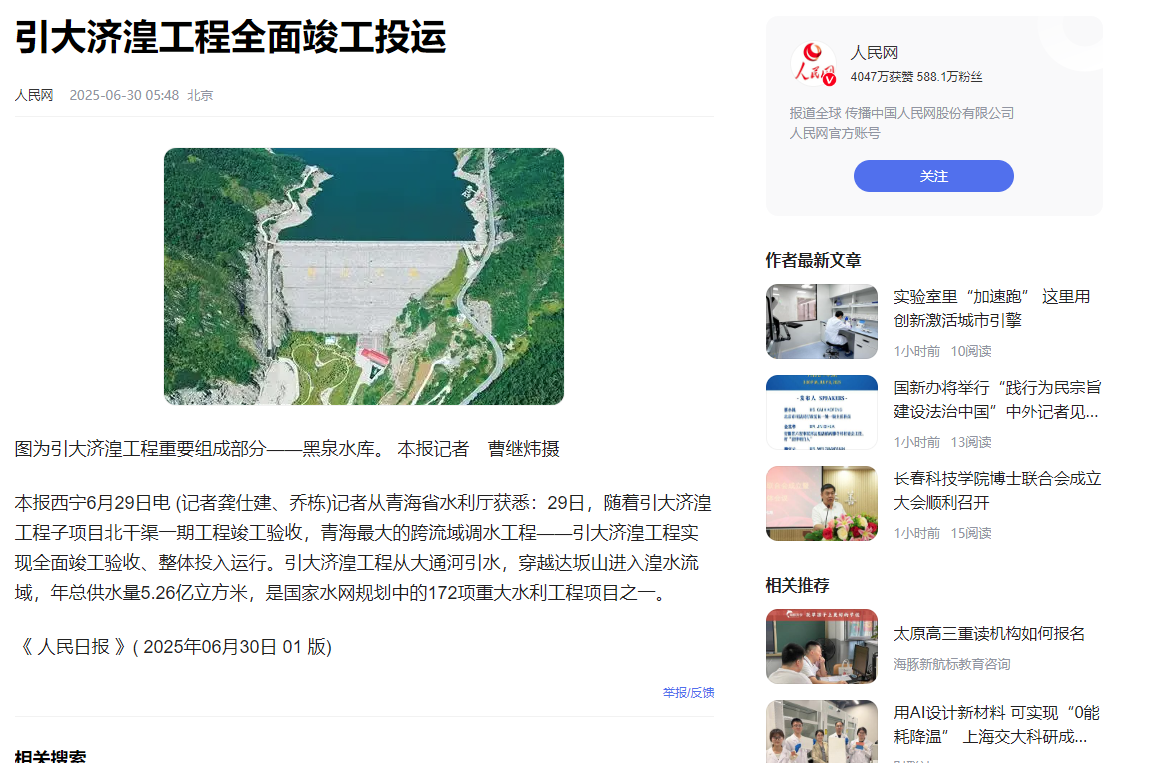Screen dimensions: 1174x763
Task: Click the 人民网 name in author card
Action: pos(874,52)
